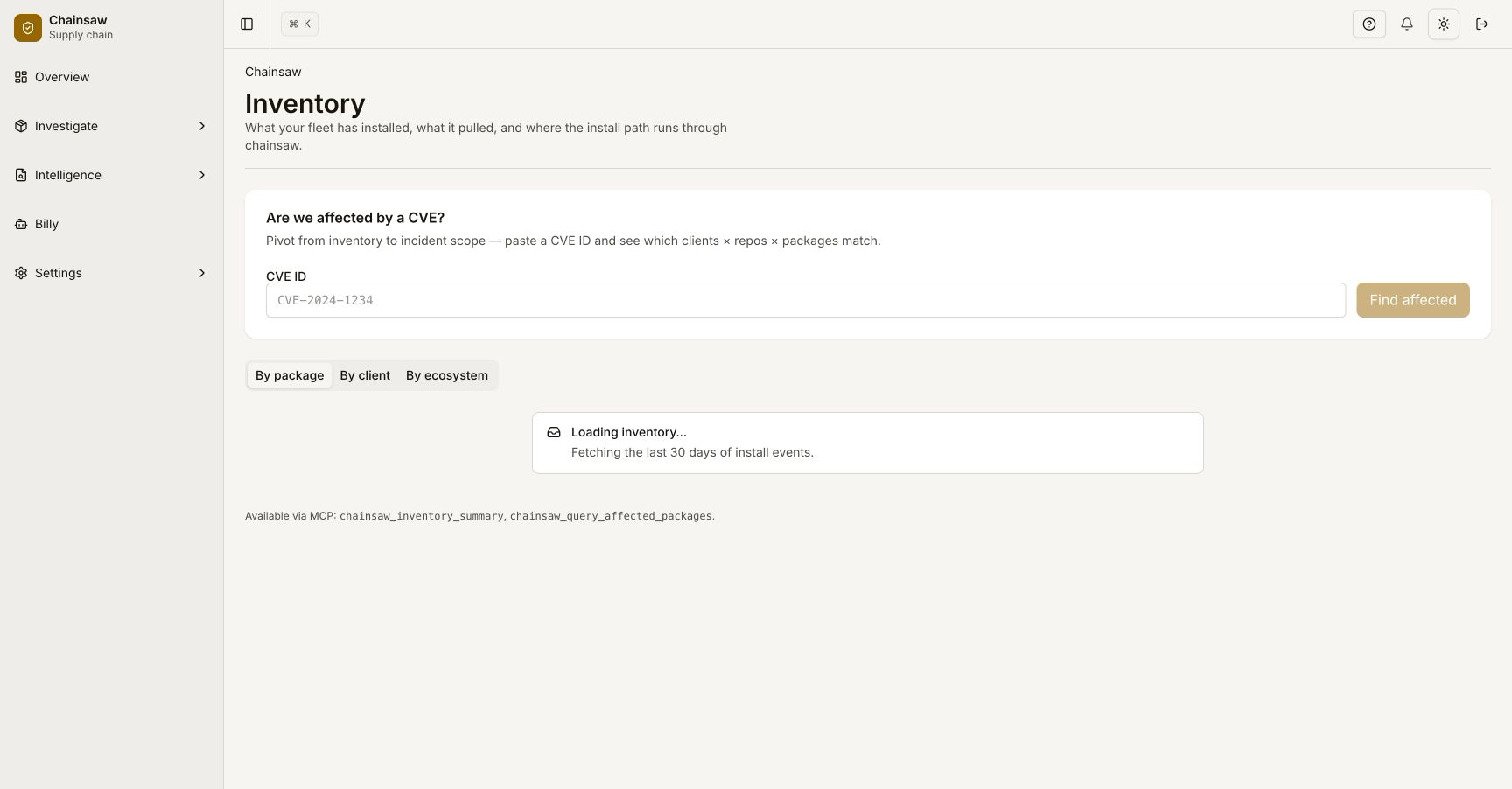Screen dimensions: 1512x789
Task: Open help via the question mark icon
Action: tap(1369, 24)
